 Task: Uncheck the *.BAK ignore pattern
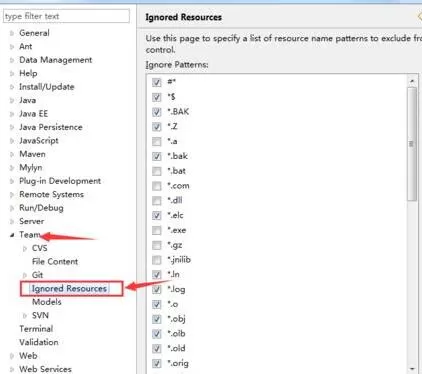click(x=157, y=112)
